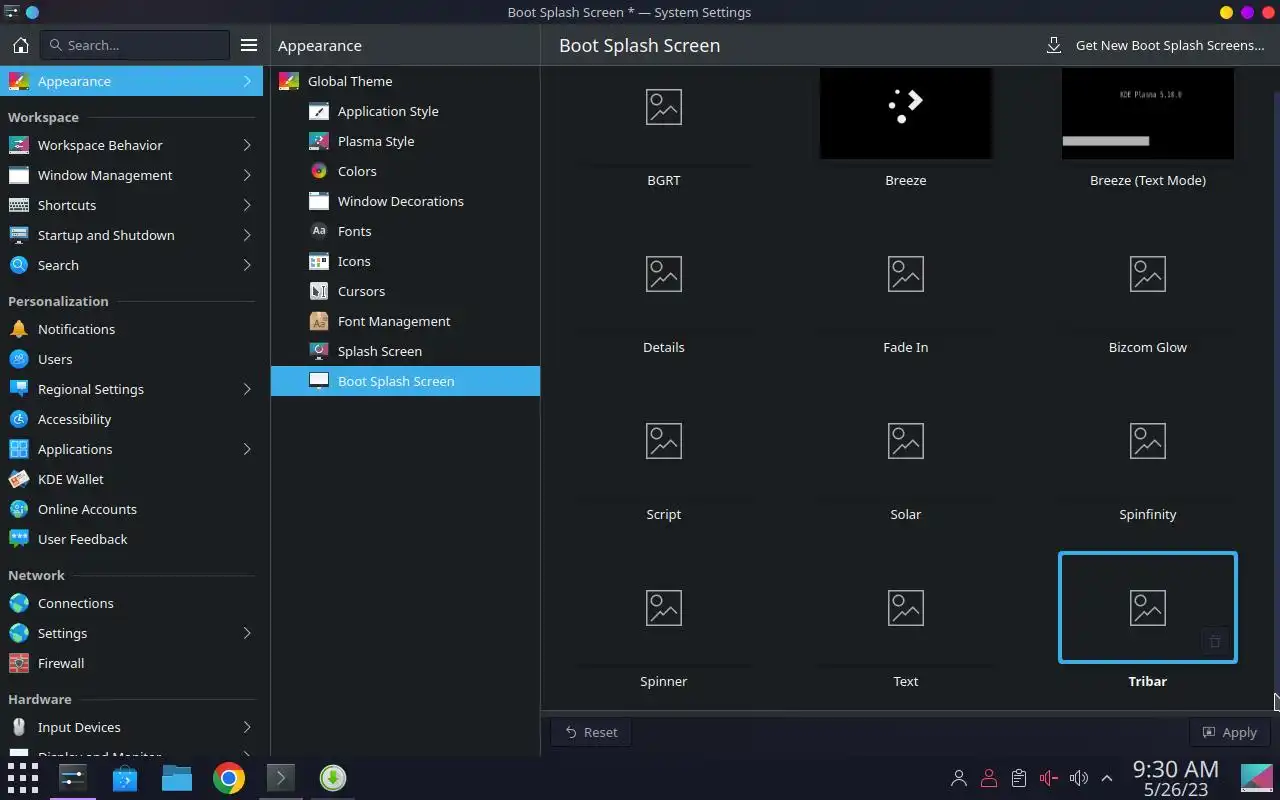1280x800 pixels.
Task: Click the Firewall icon
Action: (x=18, y=663)
